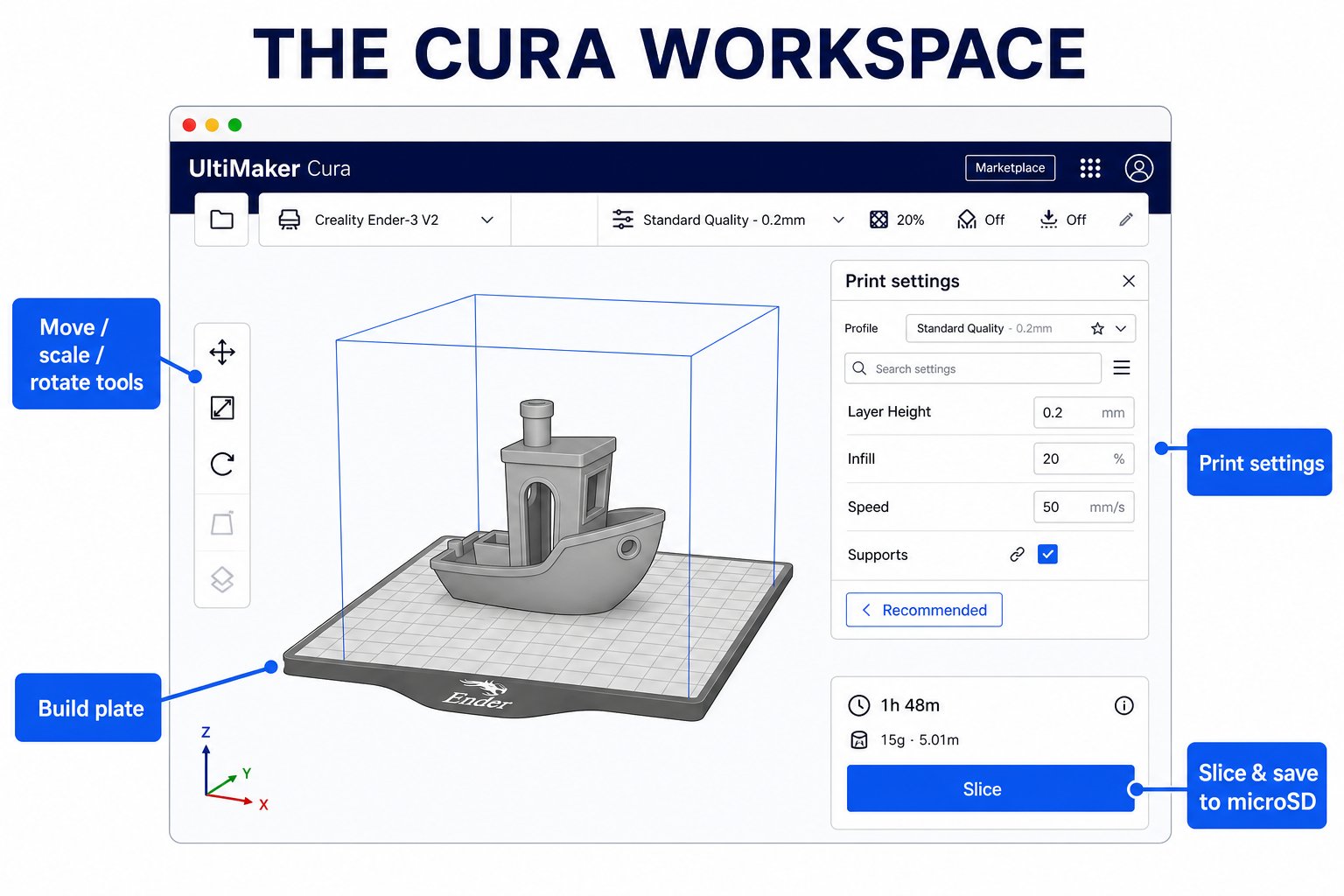The image size is (1344, 896).
Task: Click the printer icon beside Creality Ender-3 V2
Action: 290,220
